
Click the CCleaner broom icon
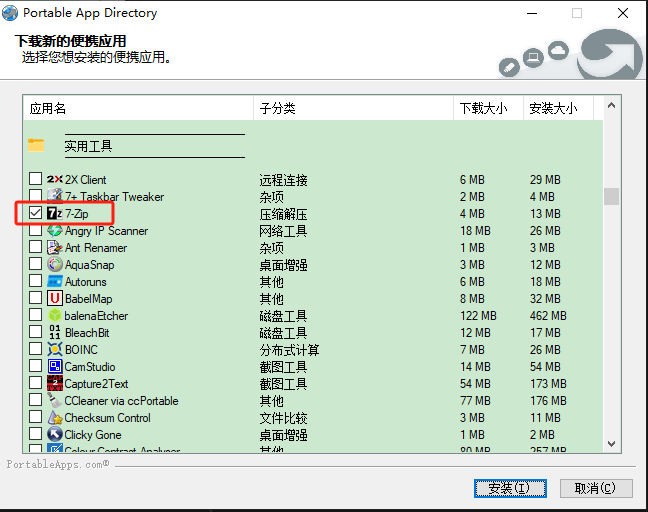[x=55, y=400]
